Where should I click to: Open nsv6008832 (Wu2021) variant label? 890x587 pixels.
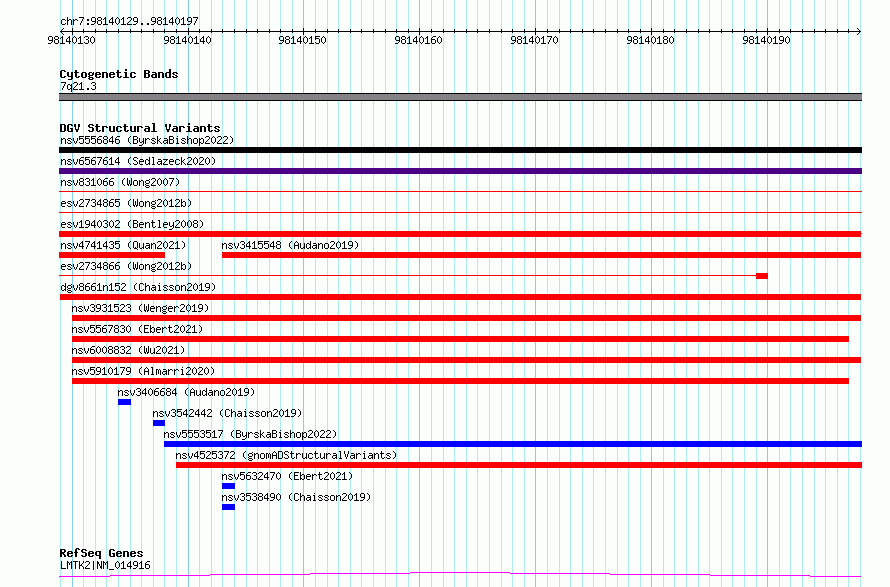[x=128, y=350]
